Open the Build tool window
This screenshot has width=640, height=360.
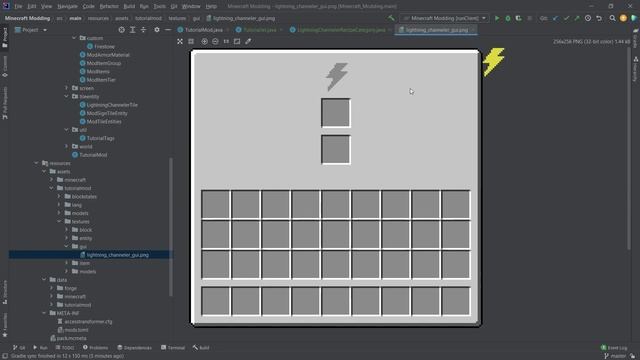coord(201,348)
